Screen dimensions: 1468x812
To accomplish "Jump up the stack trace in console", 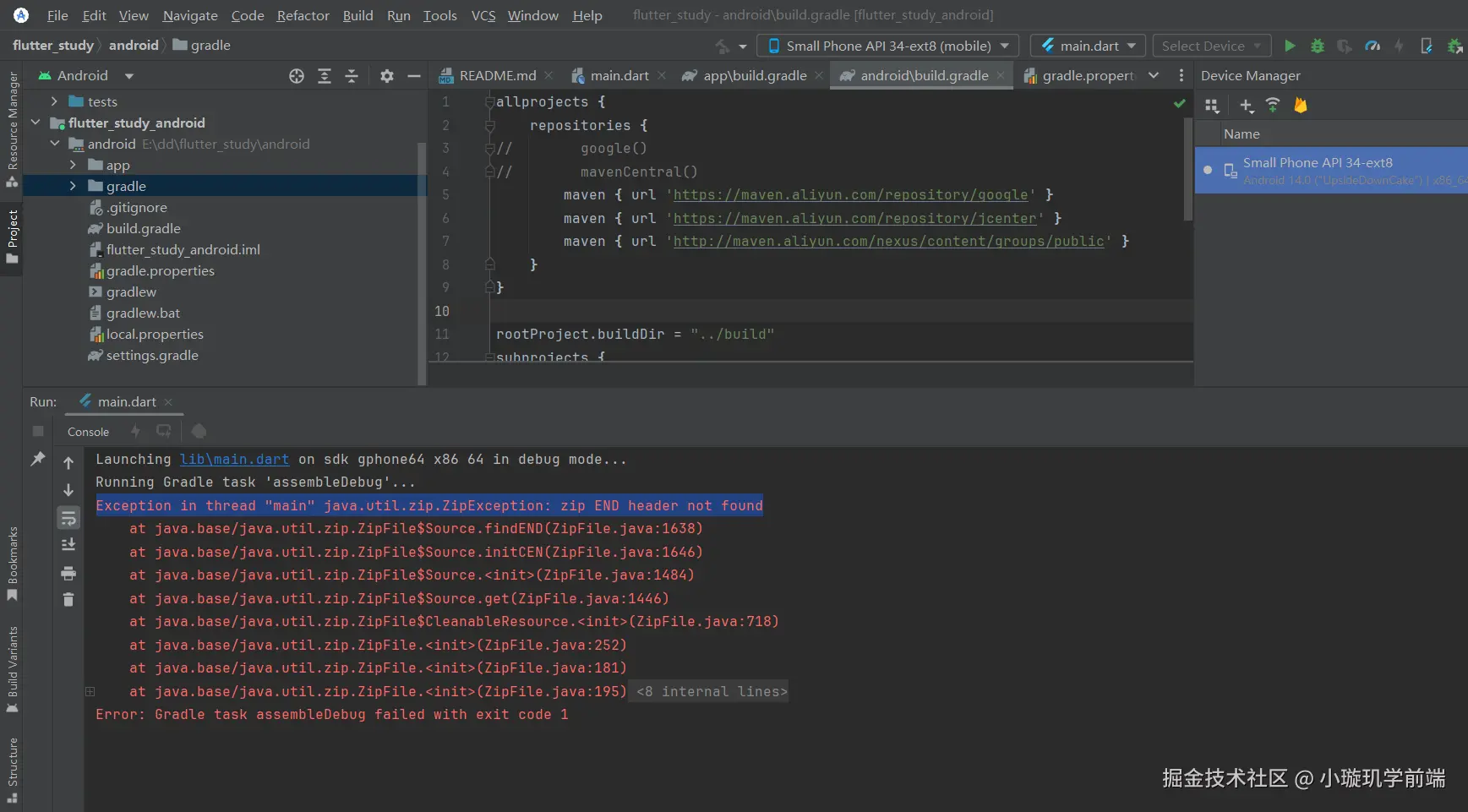I will pos(68,462).
